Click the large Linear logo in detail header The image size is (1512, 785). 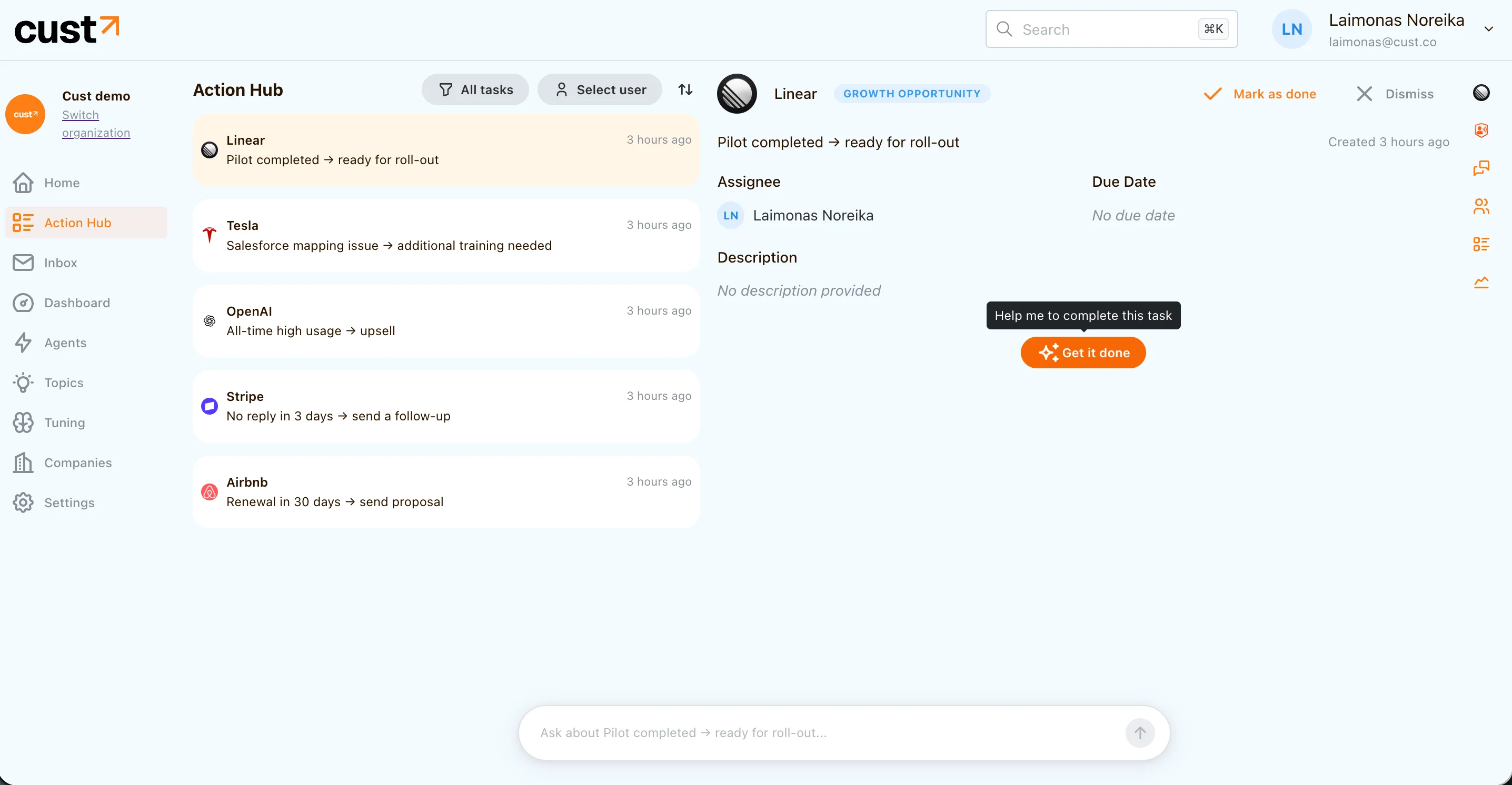(x=737, y=93)
